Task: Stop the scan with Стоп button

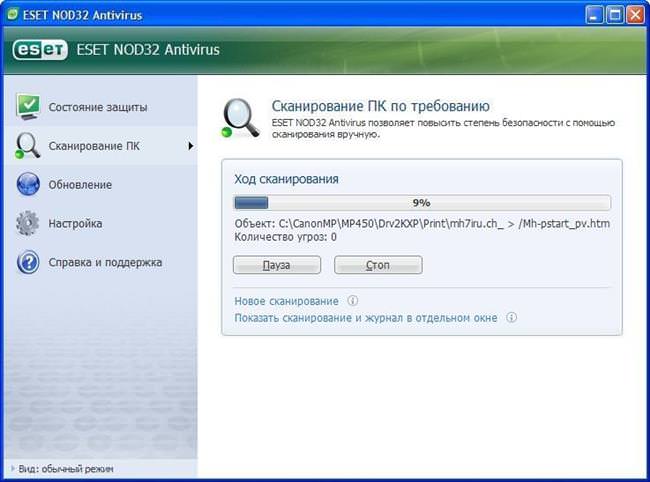Action: coord(378,265)
